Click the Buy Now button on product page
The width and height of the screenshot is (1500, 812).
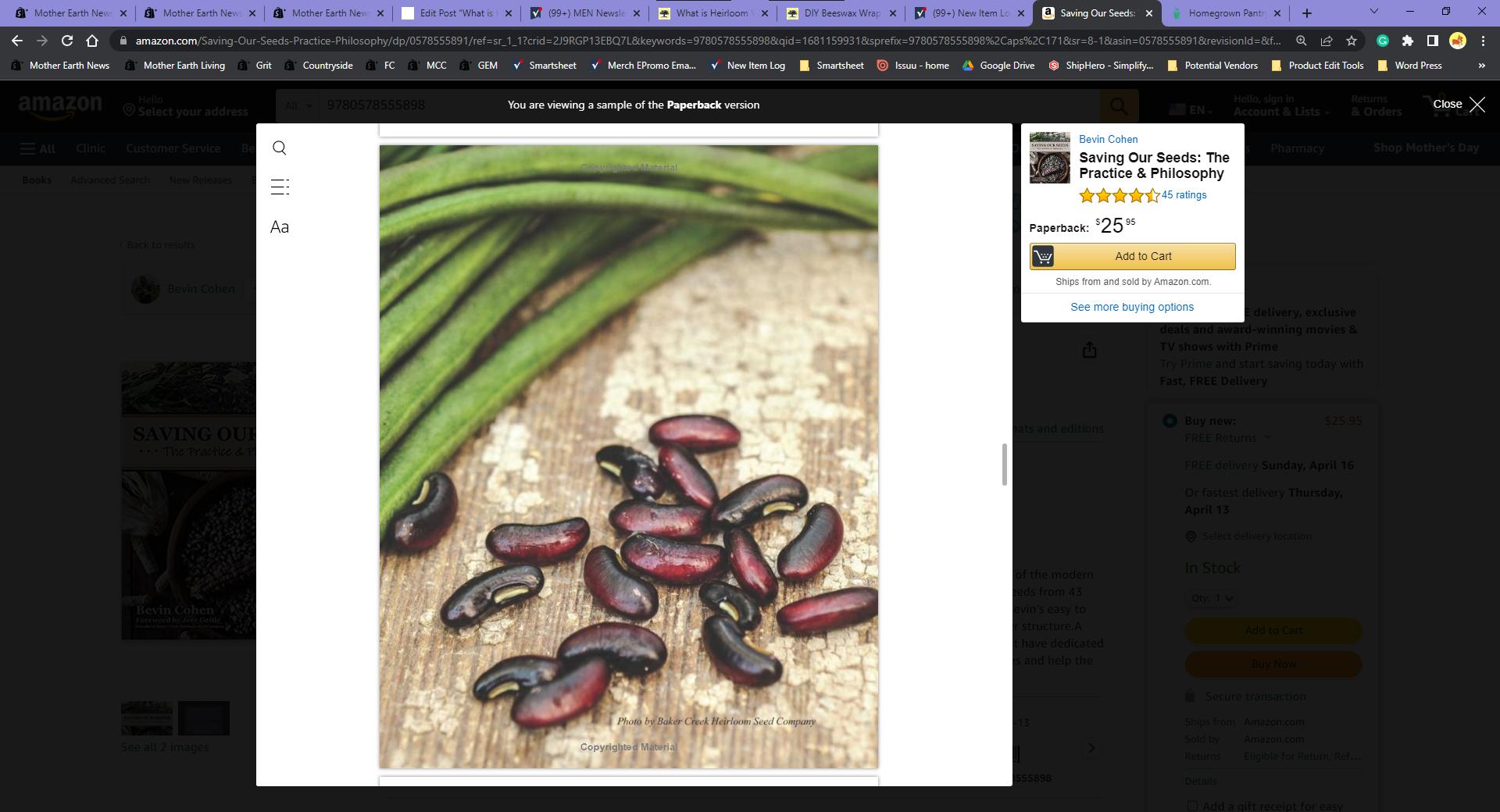click(x=1273, y=664)
